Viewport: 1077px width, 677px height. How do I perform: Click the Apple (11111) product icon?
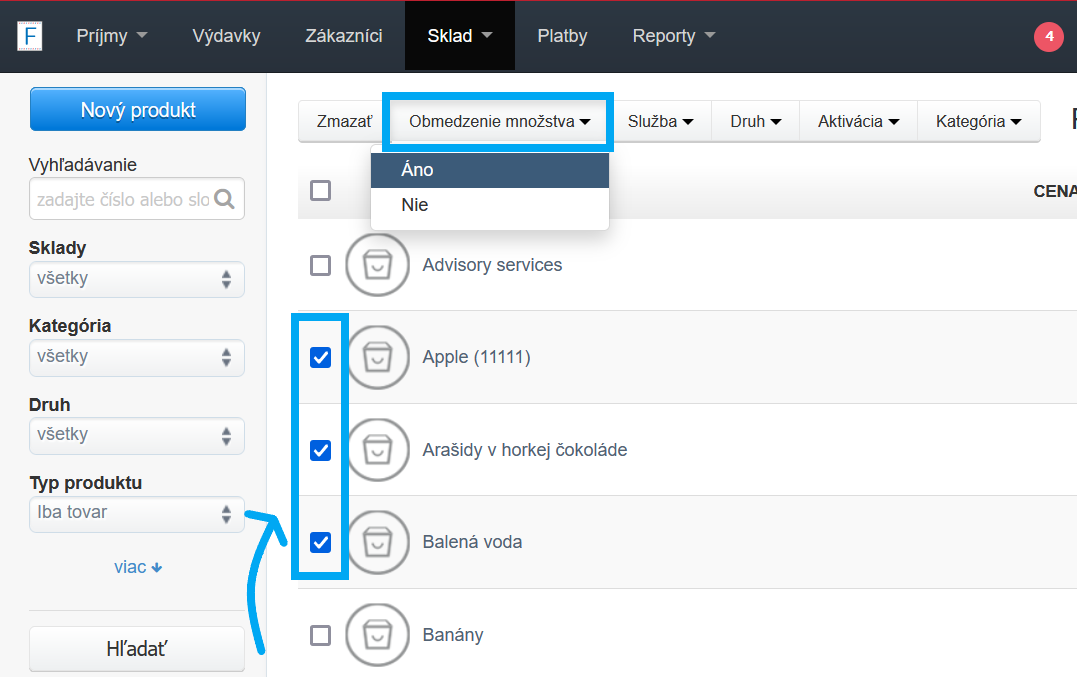[x=377, y=357]
